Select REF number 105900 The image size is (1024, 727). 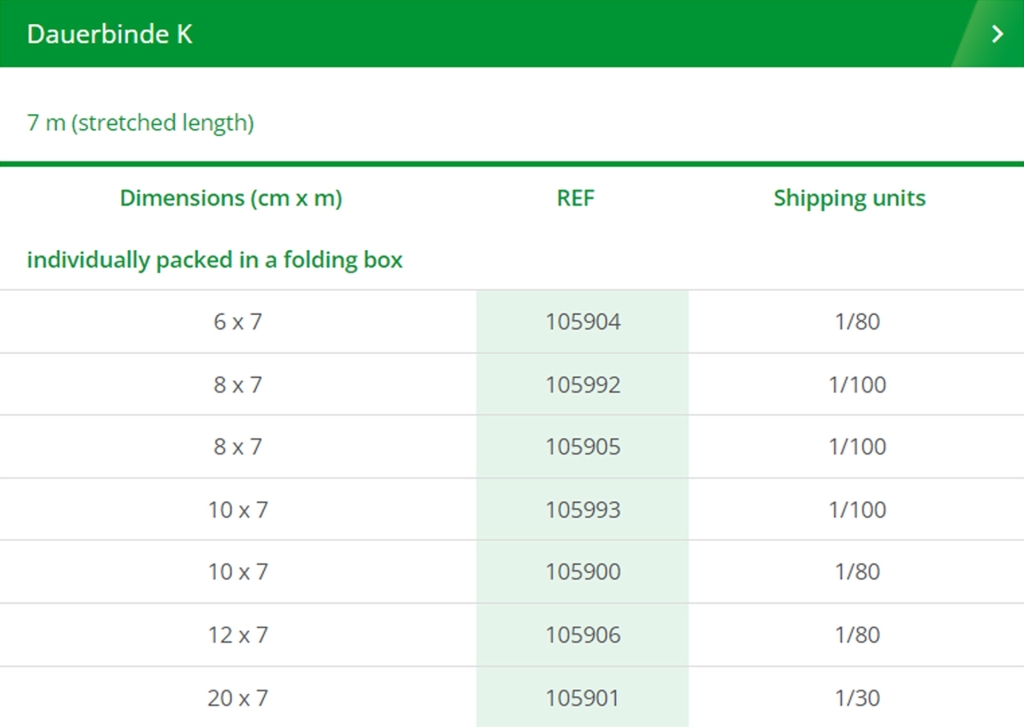point(583,572)
